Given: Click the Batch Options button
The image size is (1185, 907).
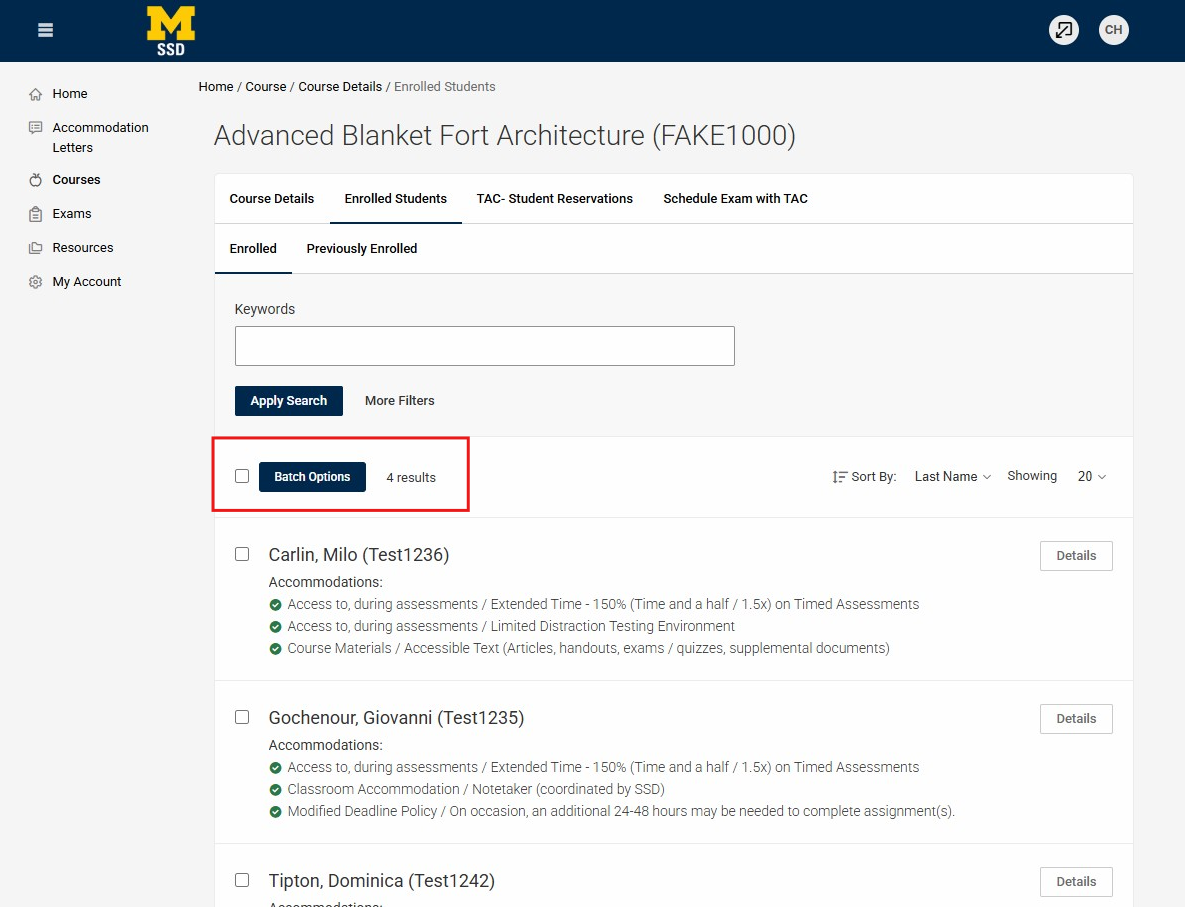Looking at the screenshot, I should (312, 477).
